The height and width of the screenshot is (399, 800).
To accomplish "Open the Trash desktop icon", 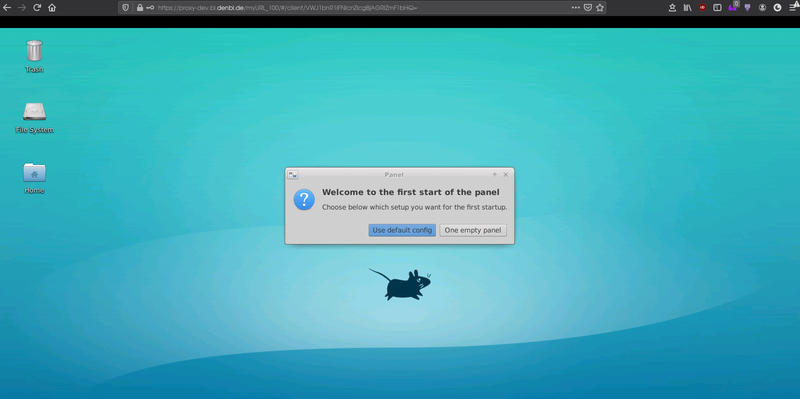I will coord(34,56).
